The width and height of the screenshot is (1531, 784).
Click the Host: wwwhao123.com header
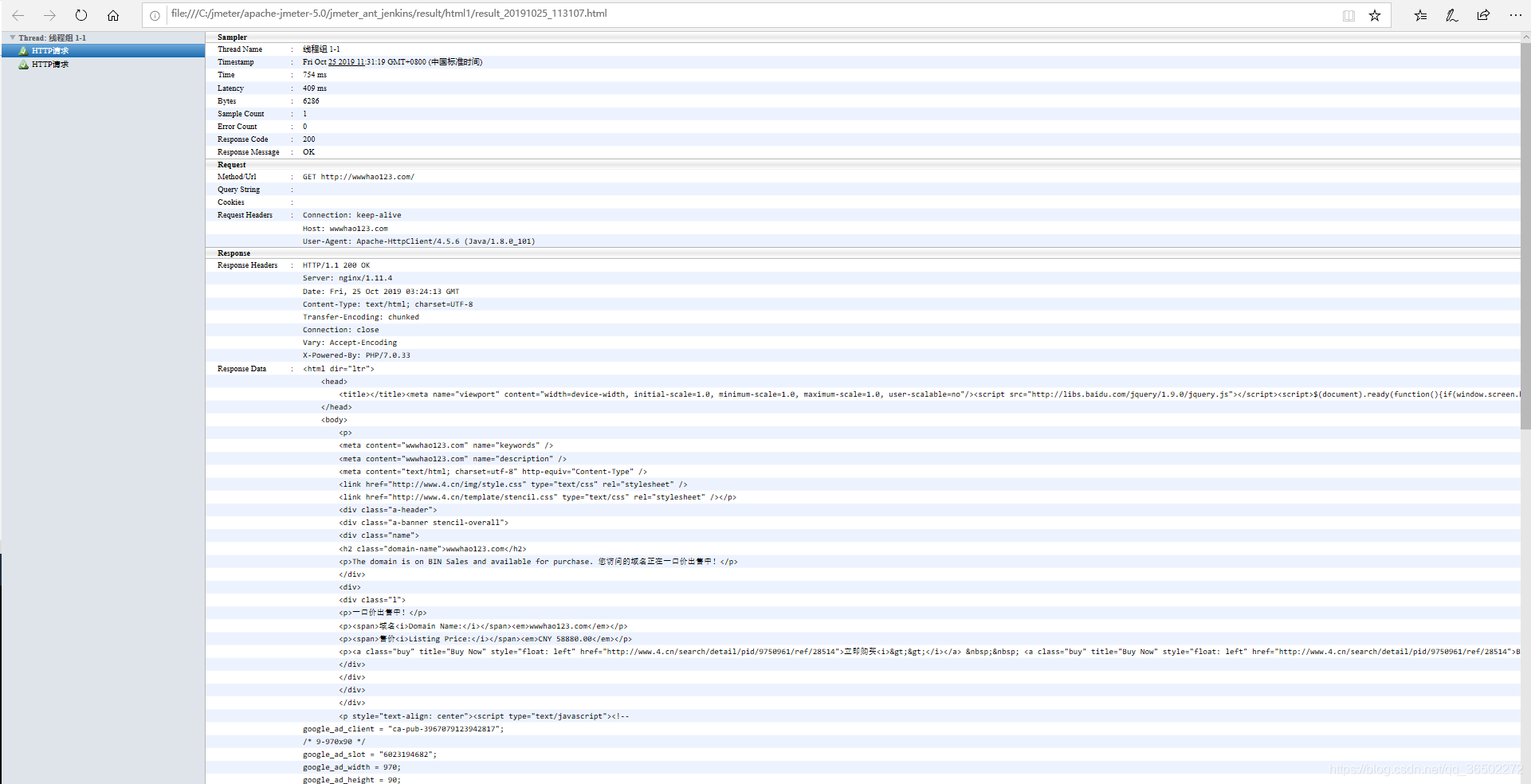(345, 229)
